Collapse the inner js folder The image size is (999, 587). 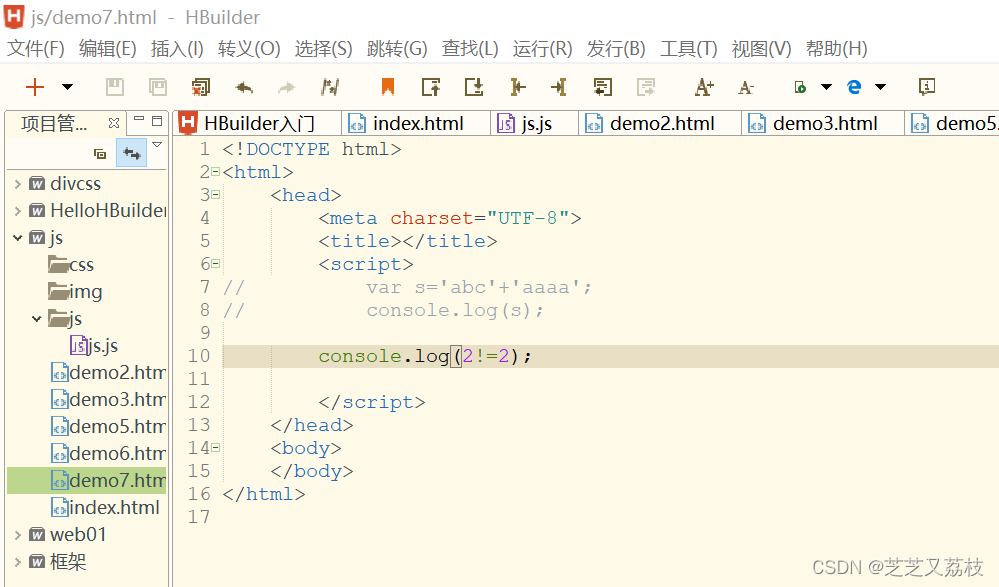(x=37, y=319)
